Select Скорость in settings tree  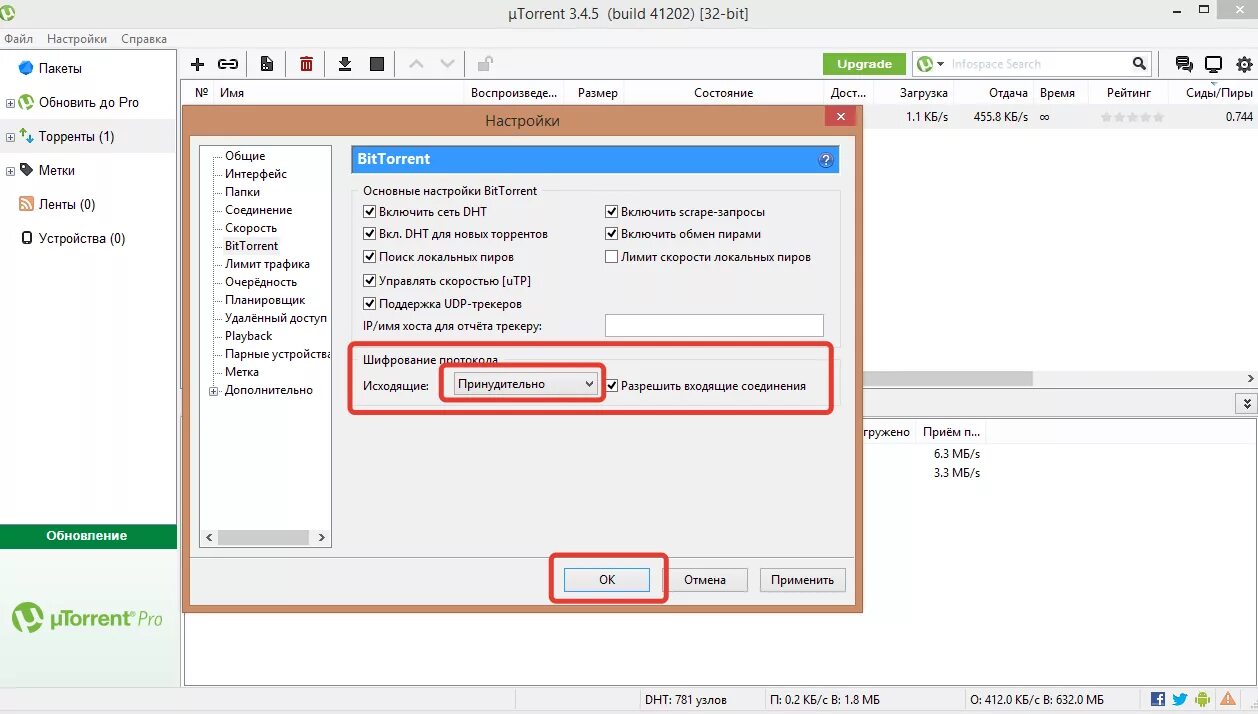tap(251, 228)
